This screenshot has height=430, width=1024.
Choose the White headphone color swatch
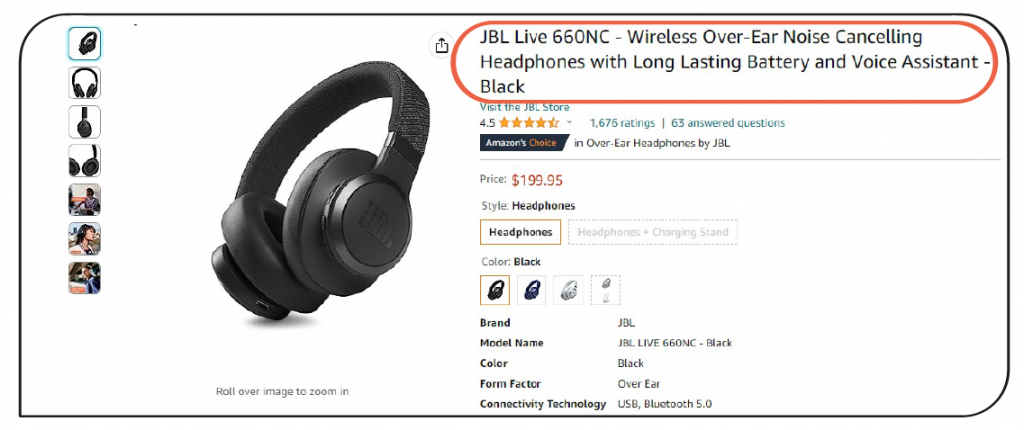[569, 289]
